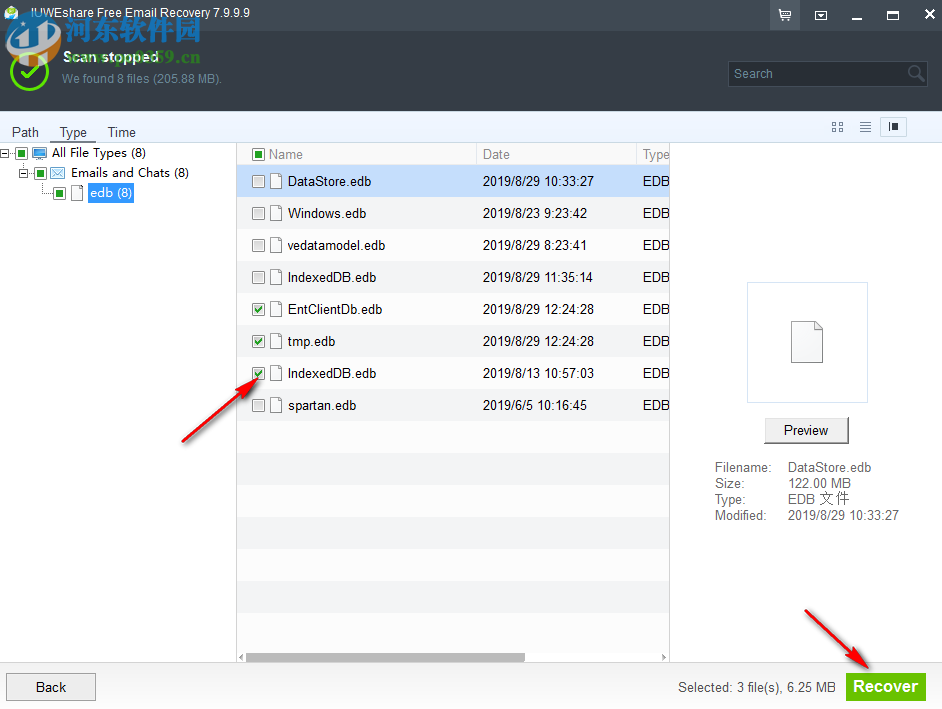Switch to list view layout

[x=864, y=127]
